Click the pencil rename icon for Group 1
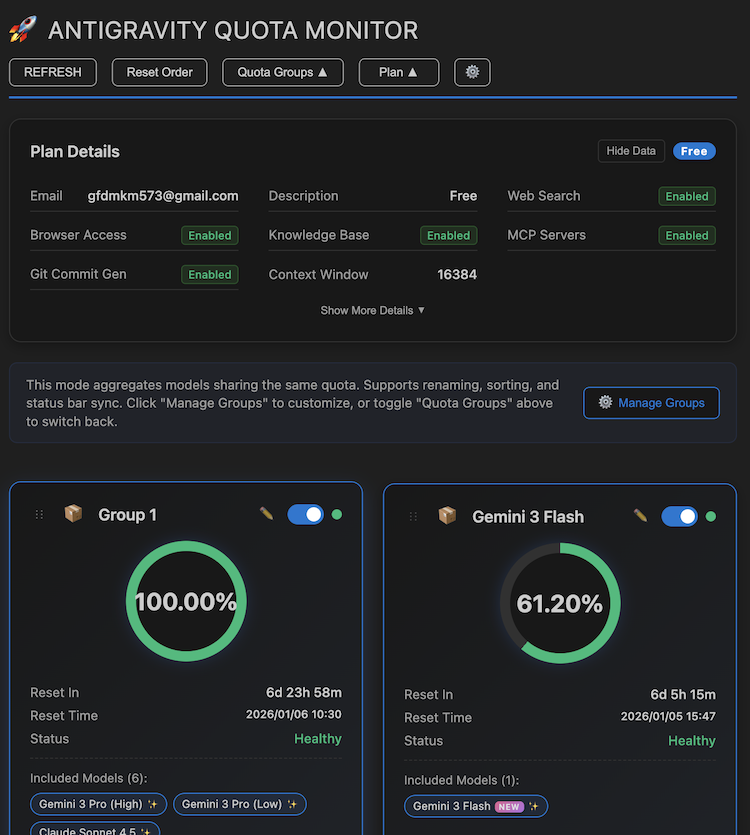This screenshot has width=750, height=835. coord(266,514)
